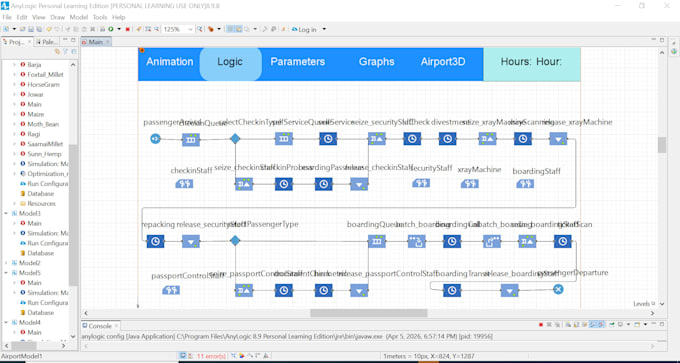Click the 11 error(s) status indicator
Viewport: 680px width, 363px height.
[211, 356]
